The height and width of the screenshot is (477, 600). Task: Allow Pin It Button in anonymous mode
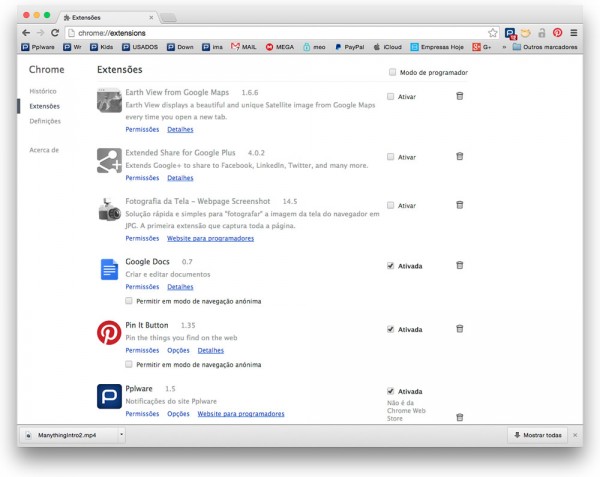click(129, 364)
